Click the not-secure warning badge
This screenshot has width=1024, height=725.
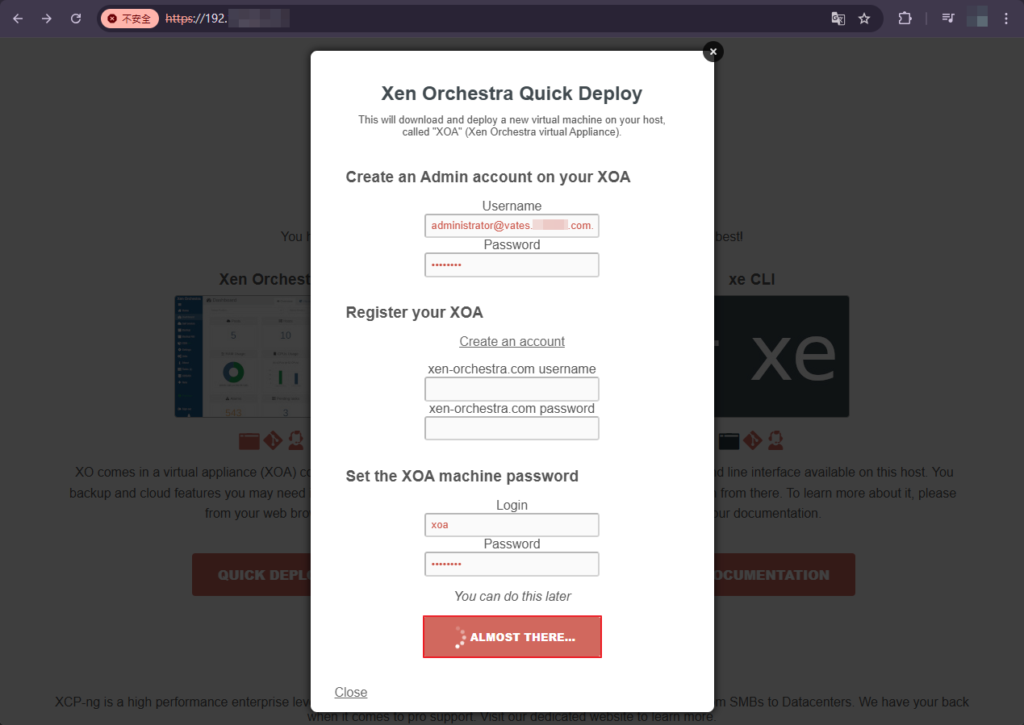[129, 18]
